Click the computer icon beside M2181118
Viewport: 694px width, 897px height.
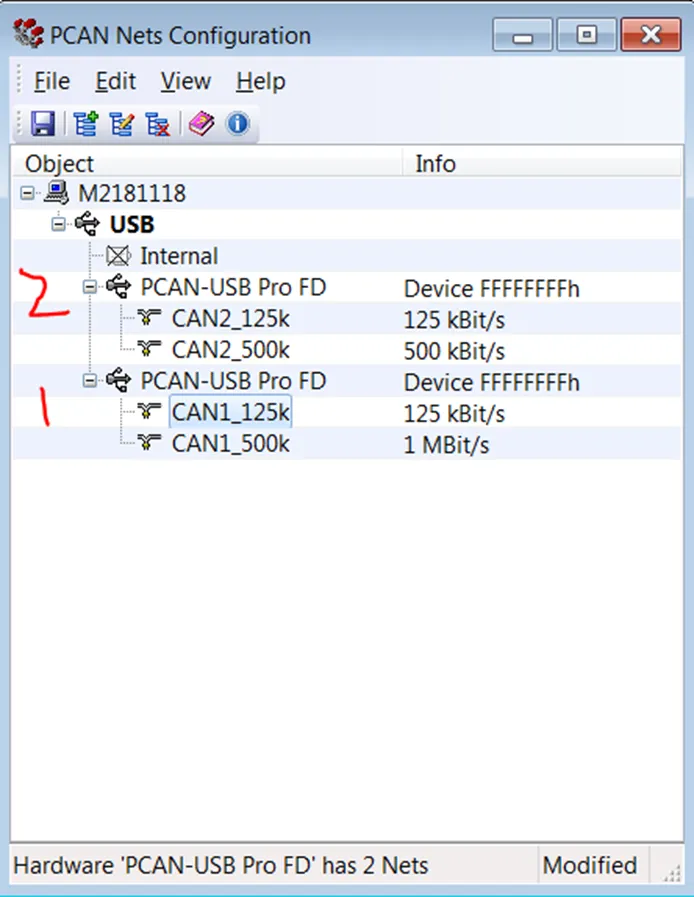tap(56, 193)
